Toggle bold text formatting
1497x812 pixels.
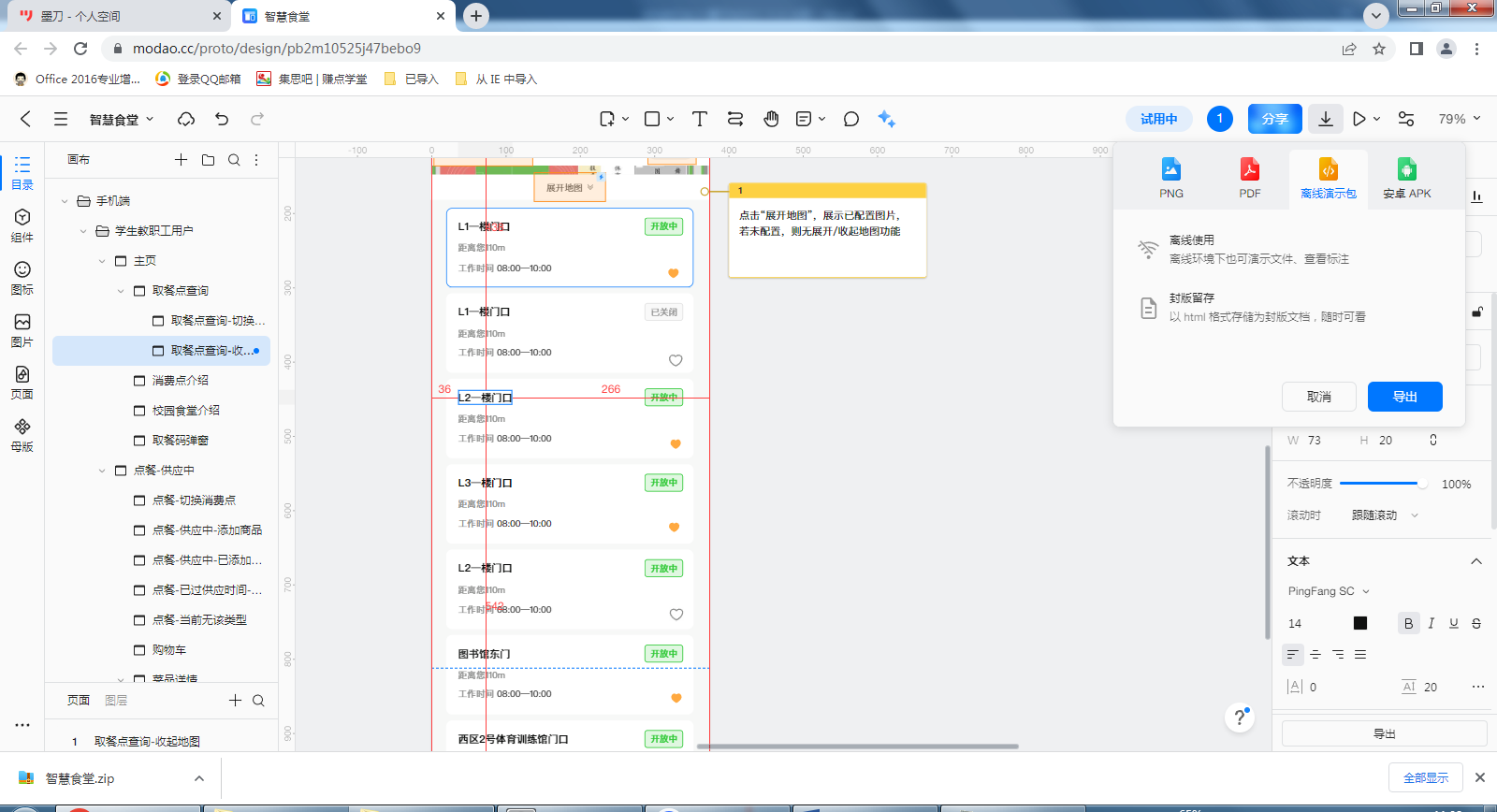tap(1408, 623)
